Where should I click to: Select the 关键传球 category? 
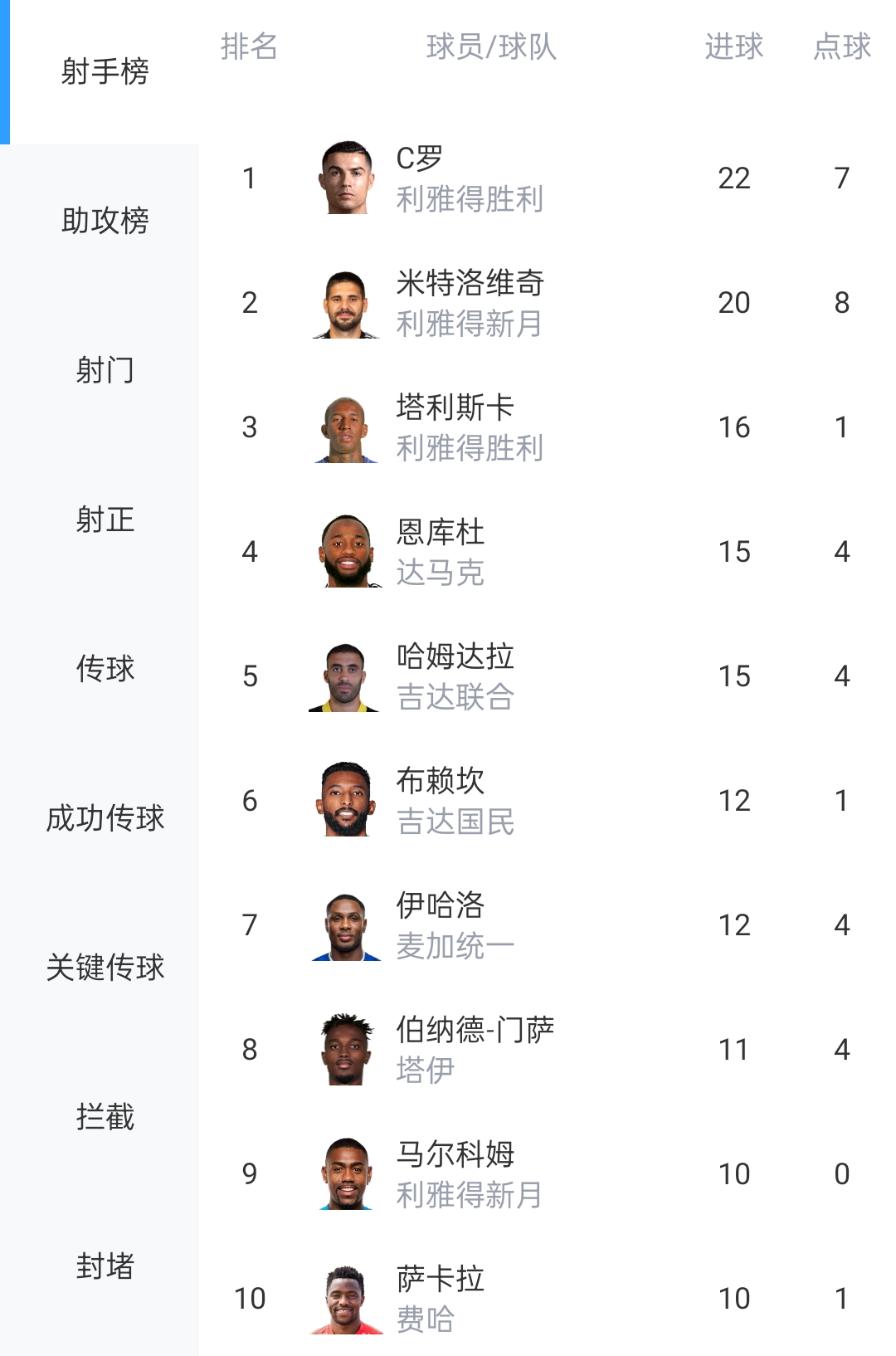click(x=105, y=968)
